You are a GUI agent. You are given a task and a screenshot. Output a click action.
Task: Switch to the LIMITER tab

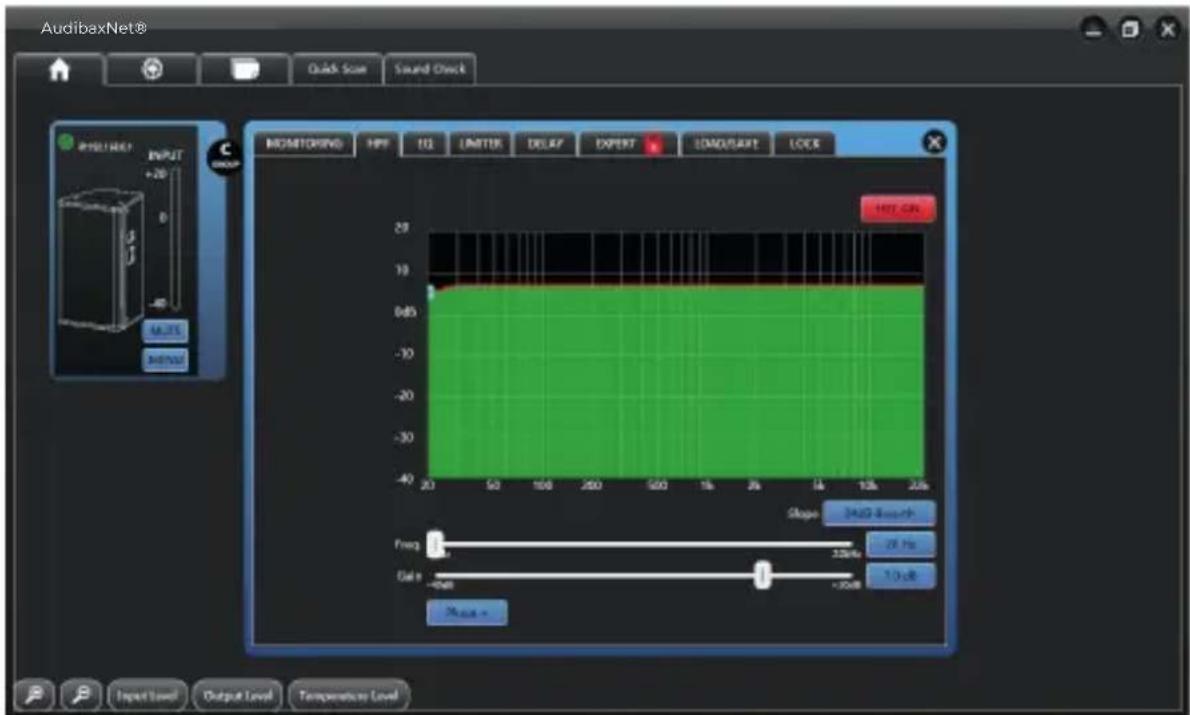click(x=481, y=143)
